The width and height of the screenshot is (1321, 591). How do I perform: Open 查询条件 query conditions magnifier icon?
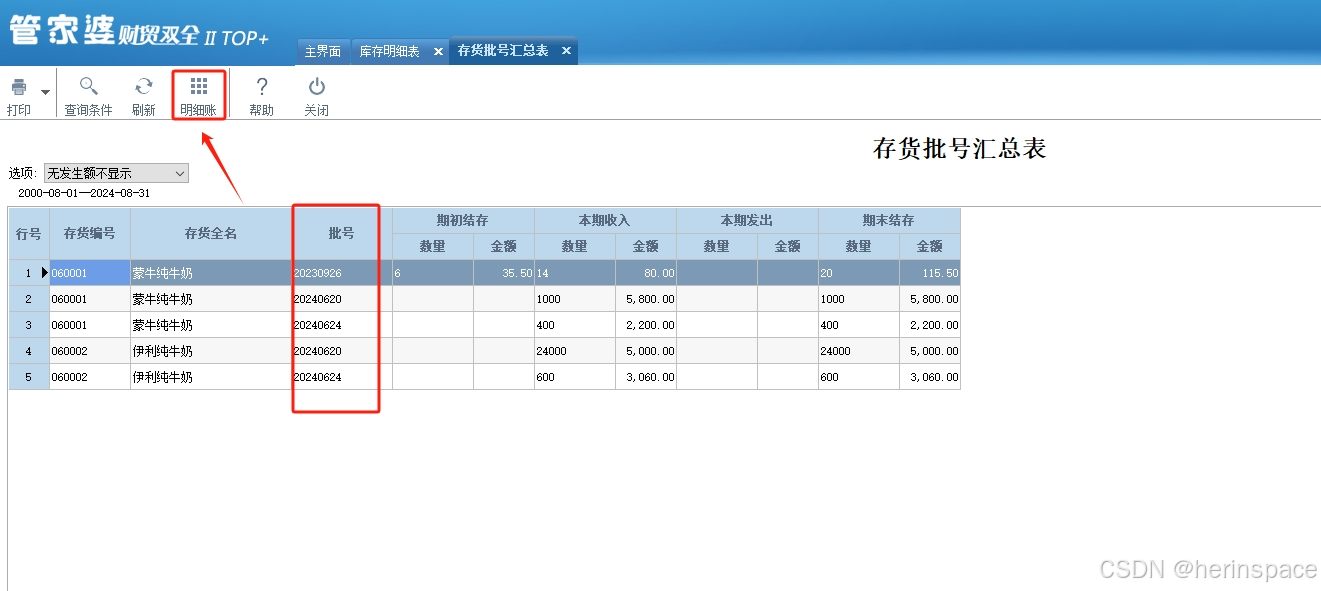(x=88, y=86)
